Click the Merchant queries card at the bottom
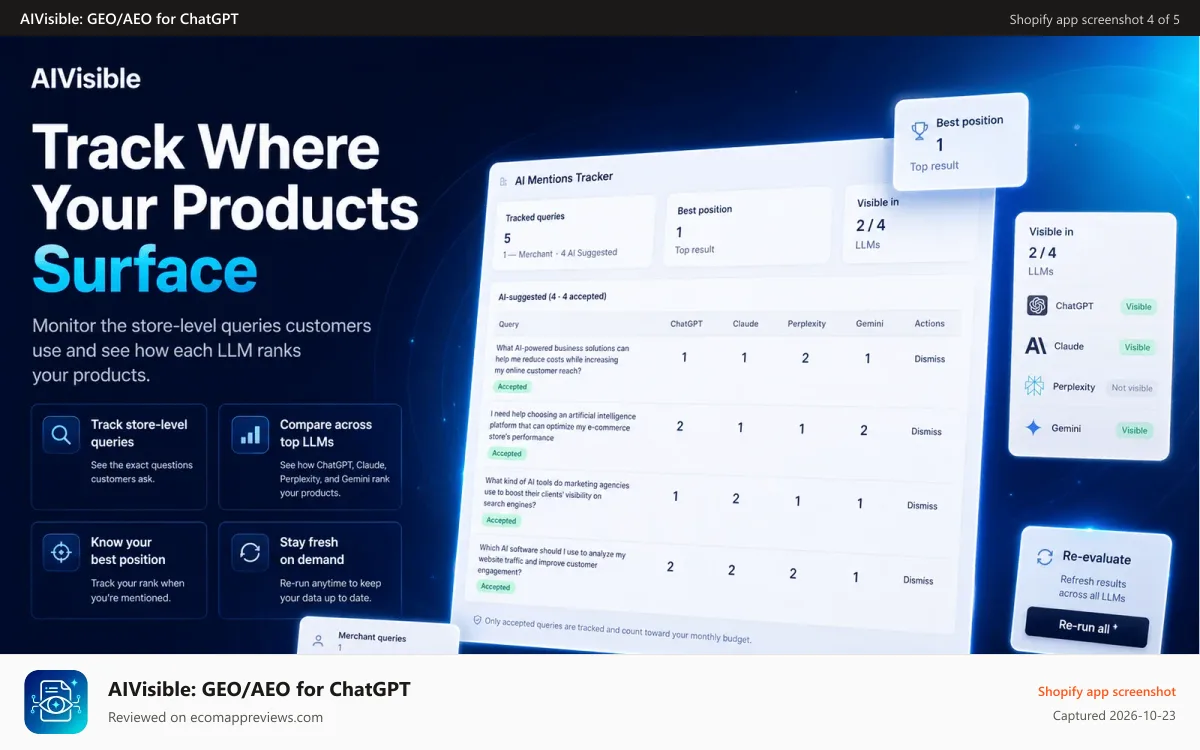 point(379,637)
